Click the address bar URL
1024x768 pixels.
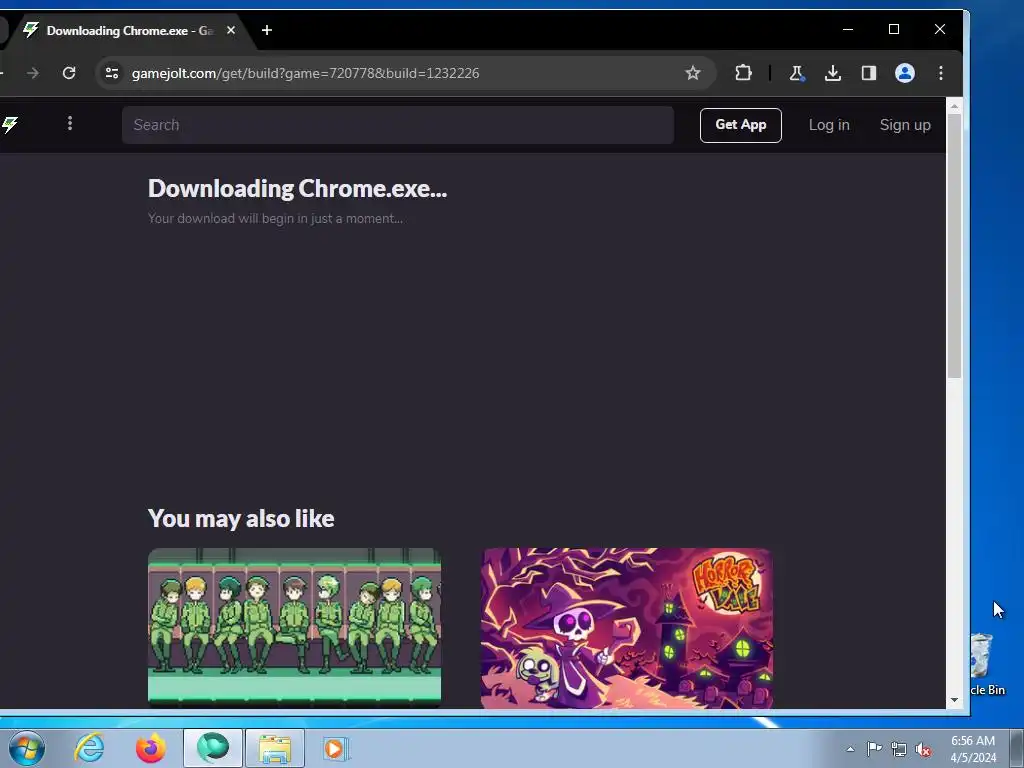[x=306, y=73]
